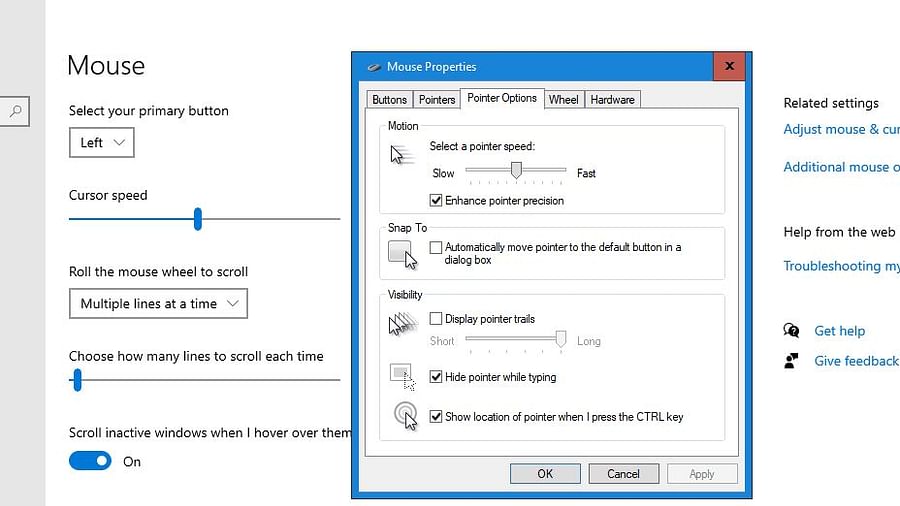Image resolution: width=900 pixels, height=506 pixels.
Task: Open the primary button Left dropdown
Action: pyautogui.click(x=102, y=142)
